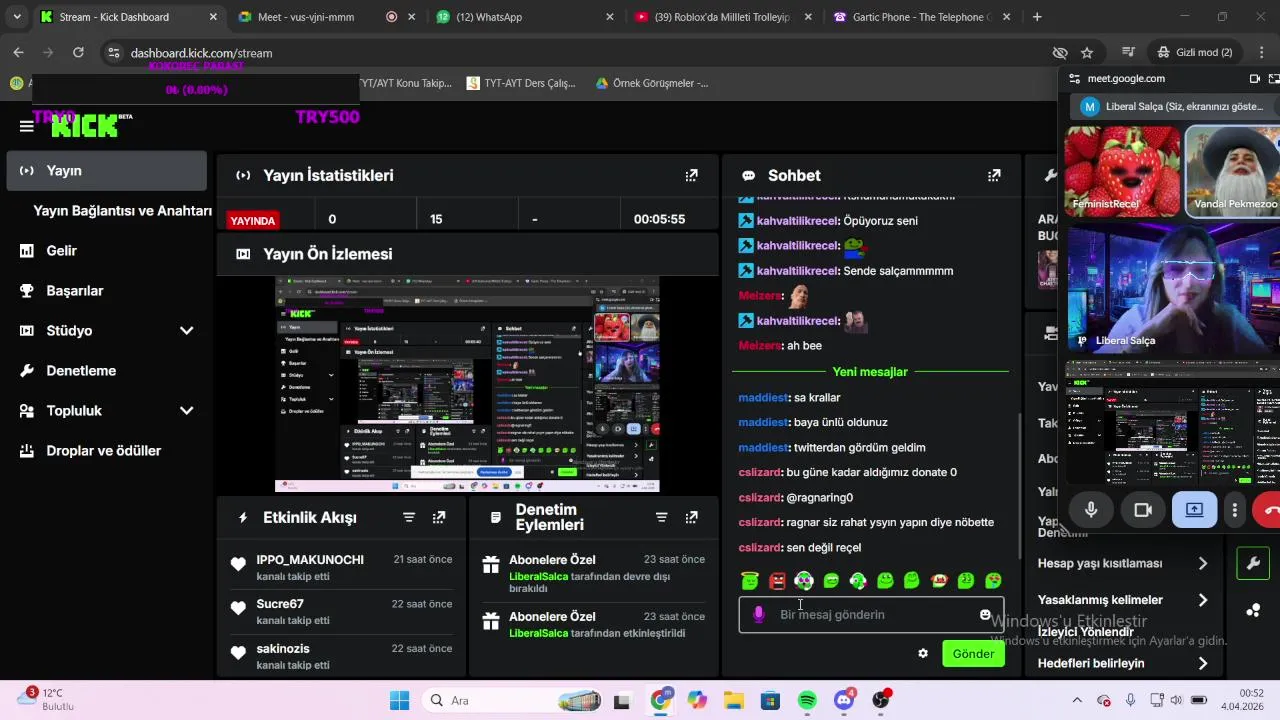Open Droplar ve ödüller sidebar item

tap(106, 451)
